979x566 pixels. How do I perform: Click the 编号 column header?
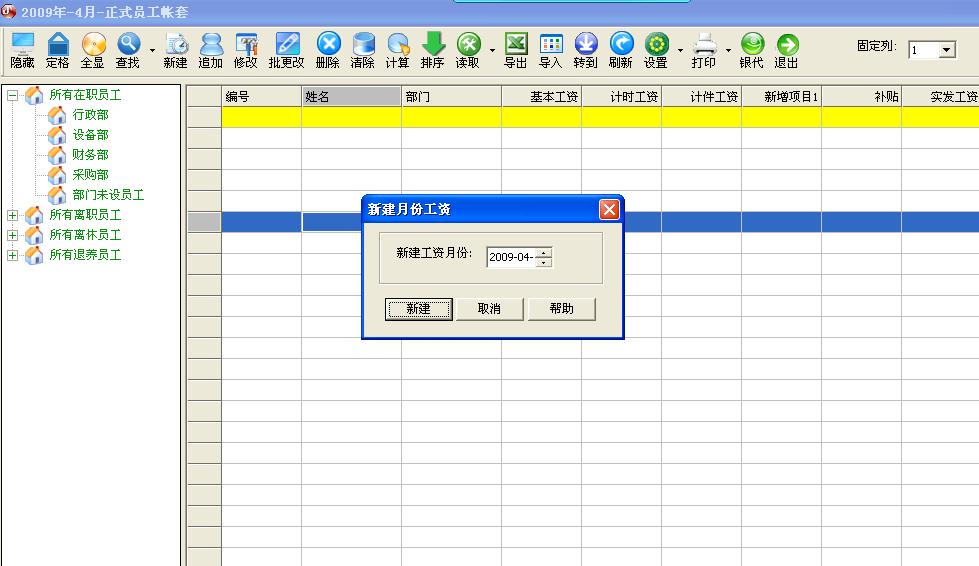coord(262,97)
